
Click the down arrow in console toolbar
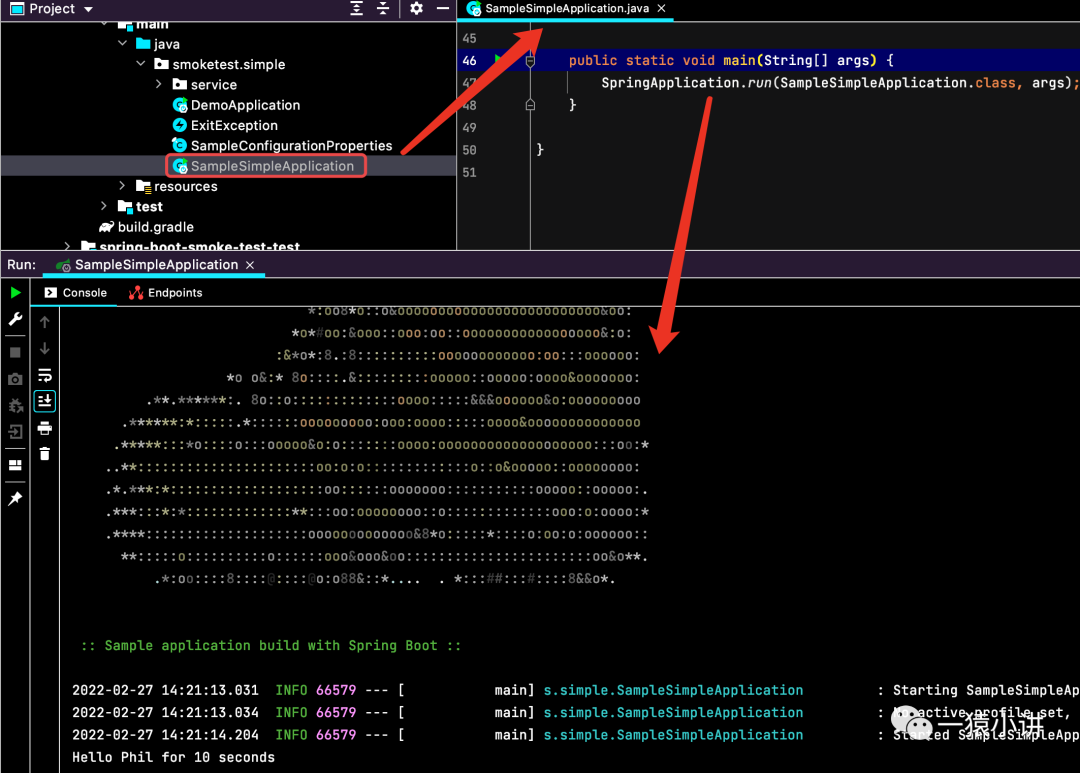[x=45, y=349]
